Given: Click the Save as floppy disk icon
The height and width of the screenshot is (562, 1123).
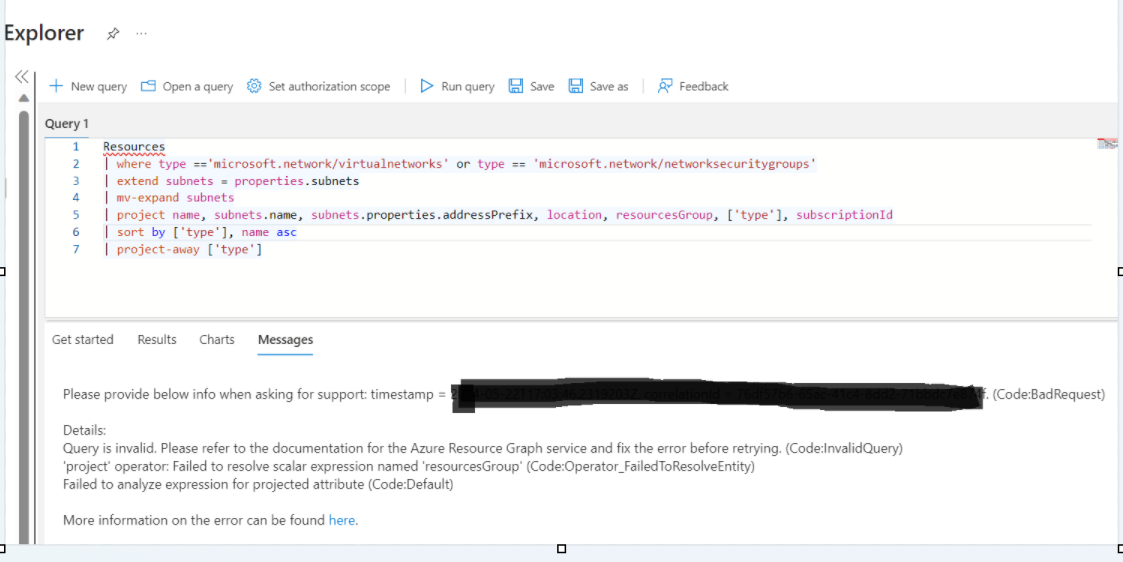Looking at the screenshot, I should [576, 86].
